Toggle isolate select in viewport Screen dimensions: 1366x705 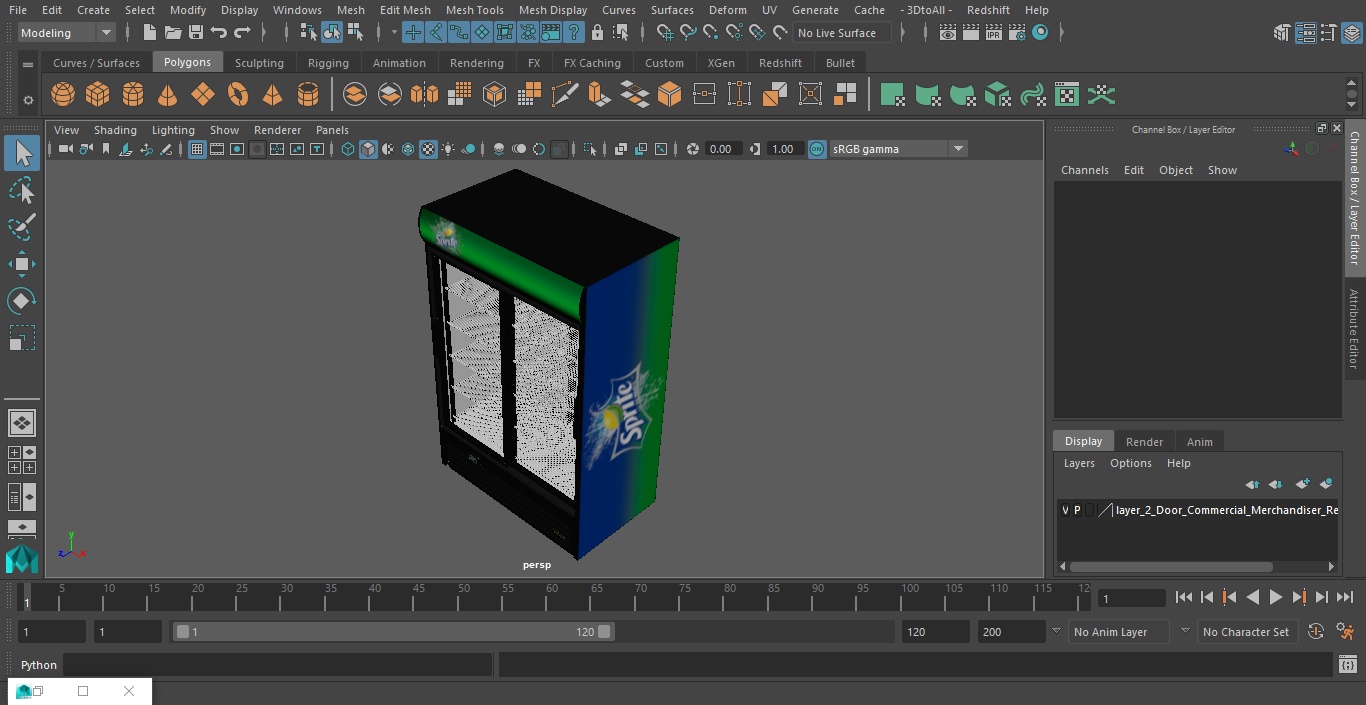[590, 149]
